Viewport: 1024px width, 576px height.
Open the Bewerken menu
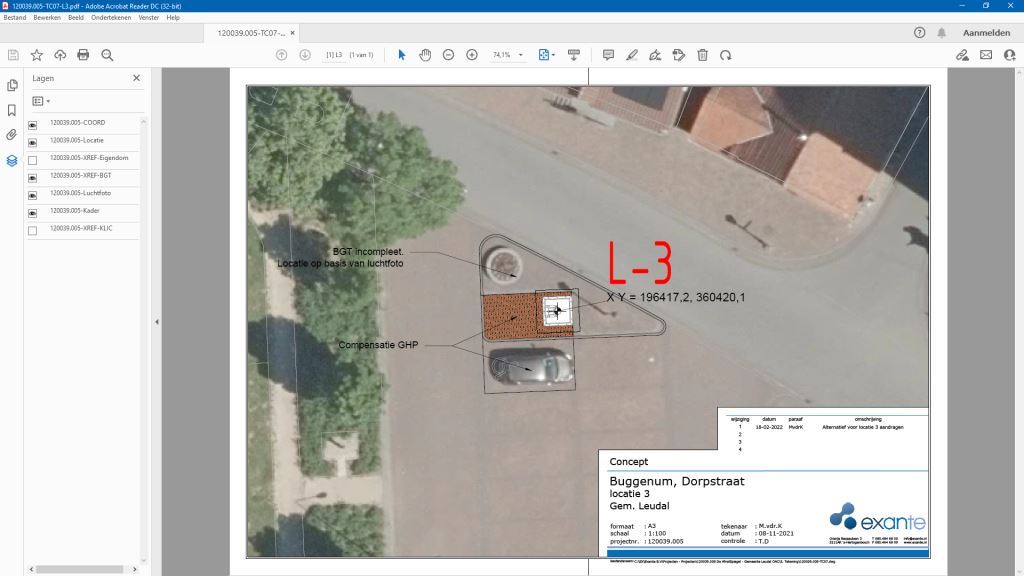[47, 18]
